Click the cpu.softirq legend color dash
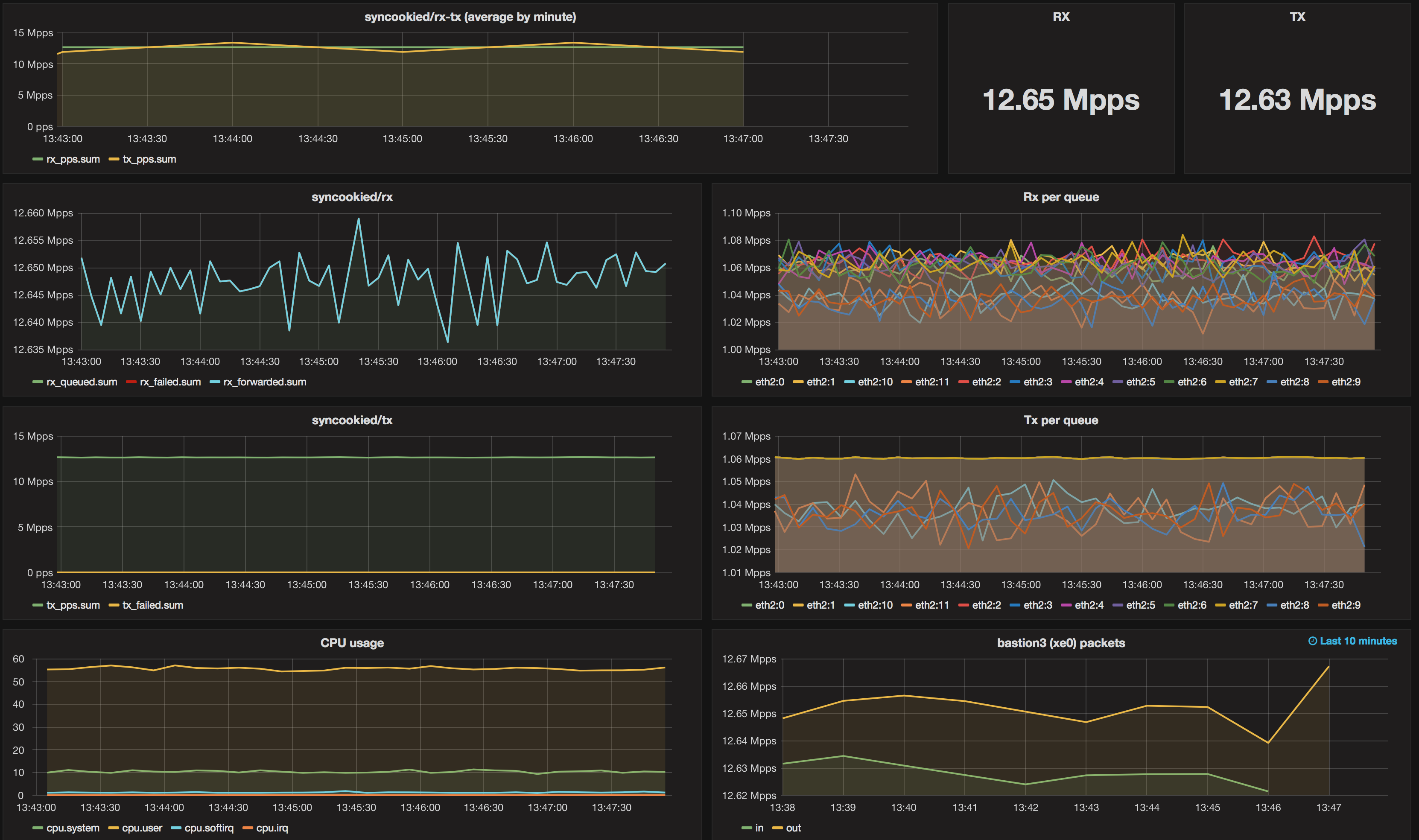The width and height of the screenshot is (1419, 840). click(x=176, y=828)
